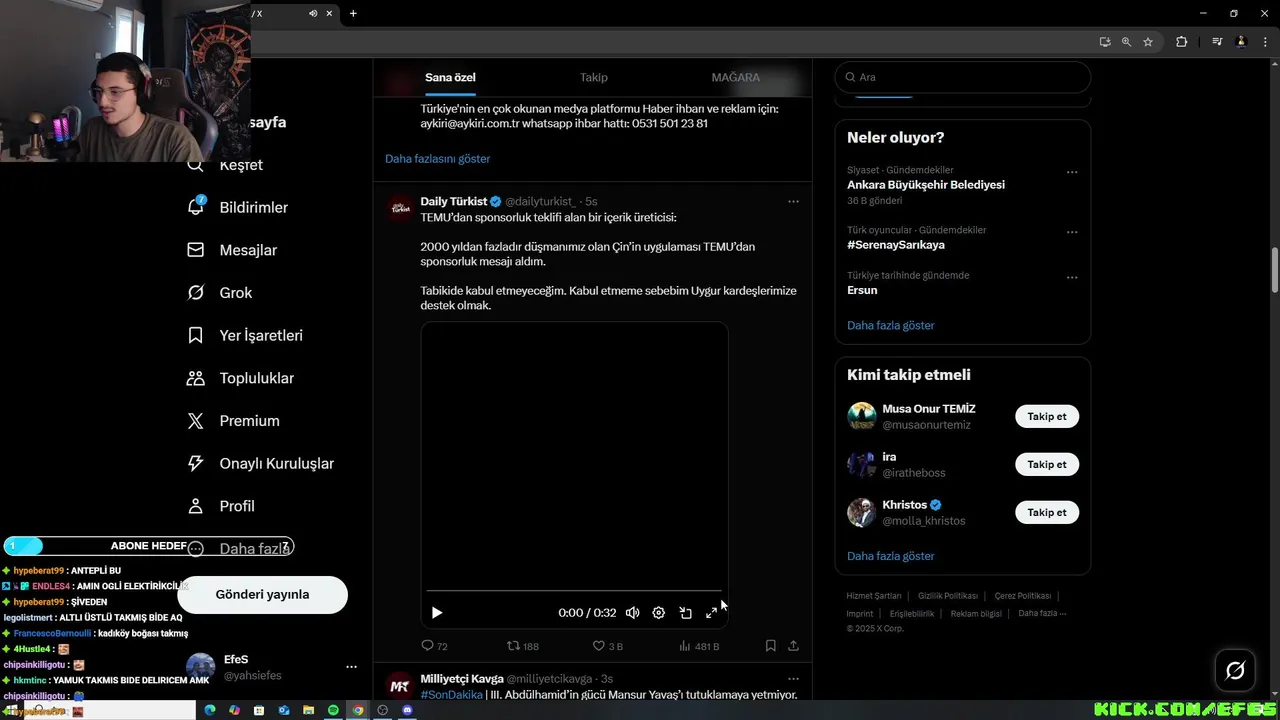
Task: Switch to the Sana özel tab
Action: coord(450,77)
